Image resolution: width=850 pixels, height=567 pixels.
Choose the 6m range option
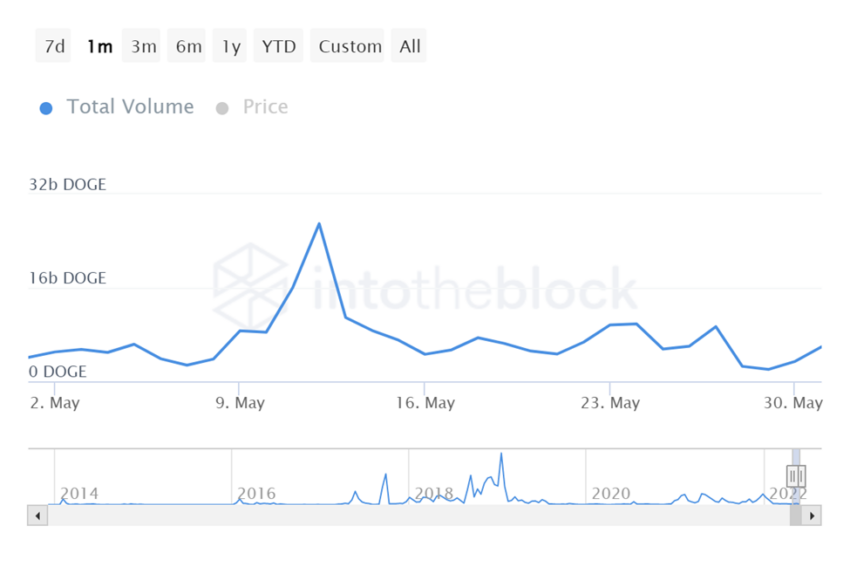click(188, 46)
